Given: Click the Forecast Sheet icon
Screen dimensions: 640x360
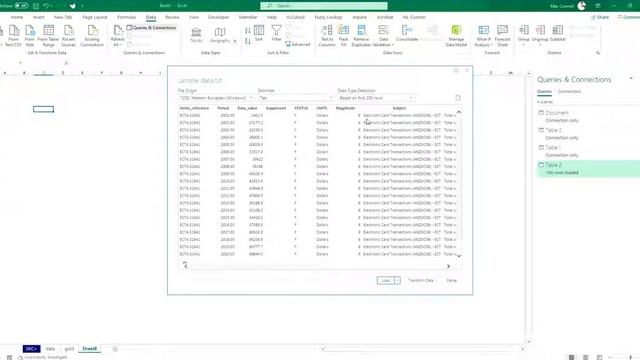Looking at the screenshot, I should pos(502,36).
